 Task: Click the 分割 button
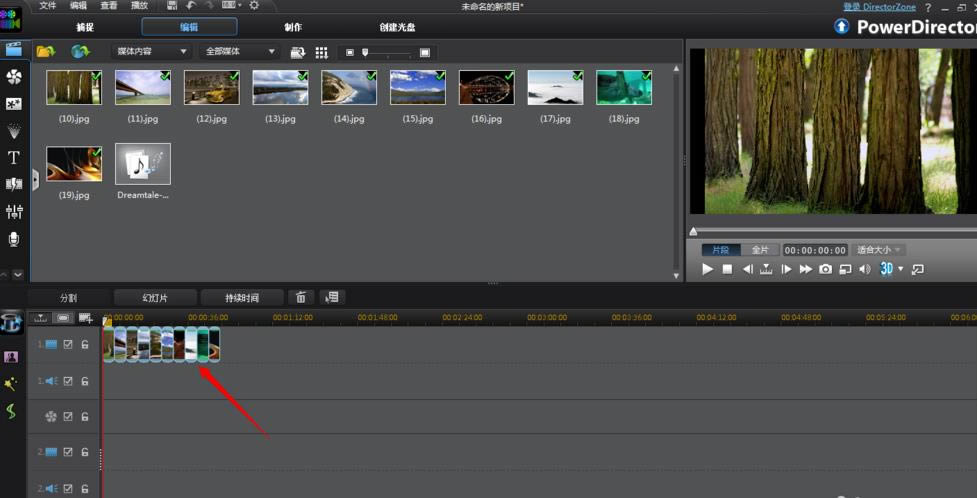(x=69, y=298)
